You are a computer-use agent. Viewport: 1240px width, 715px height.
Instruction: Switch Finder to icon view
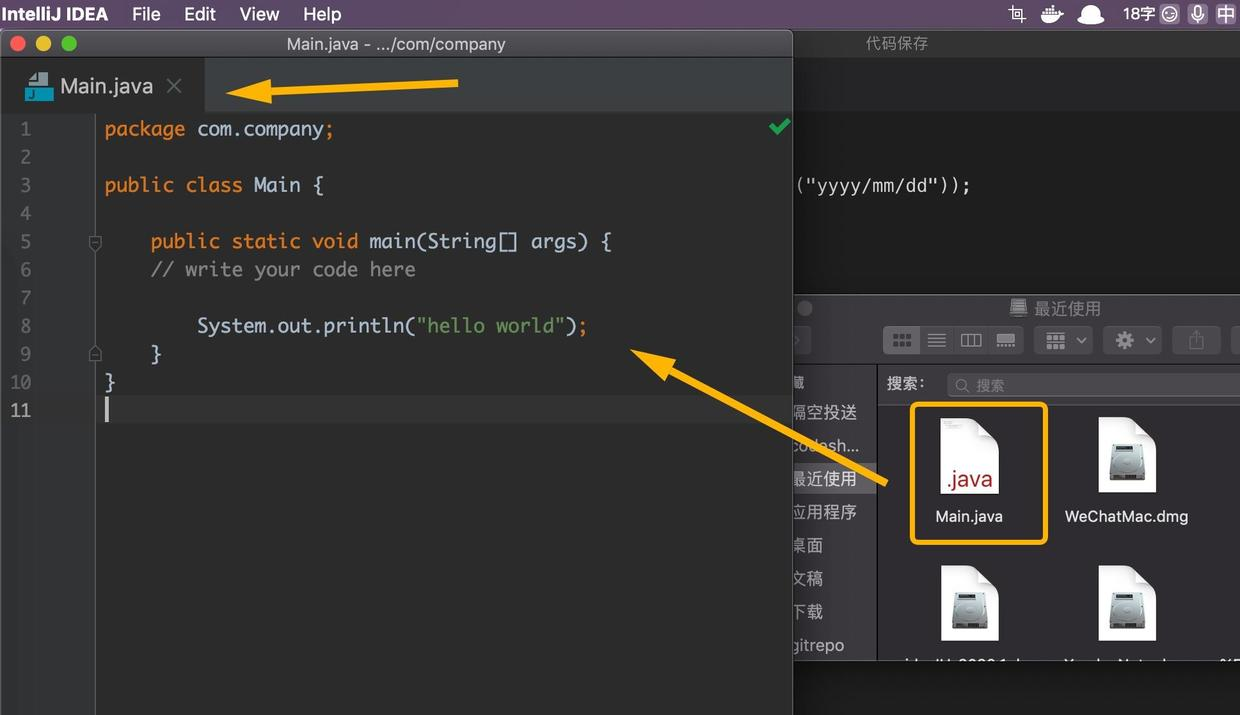(x=901, y=340)
